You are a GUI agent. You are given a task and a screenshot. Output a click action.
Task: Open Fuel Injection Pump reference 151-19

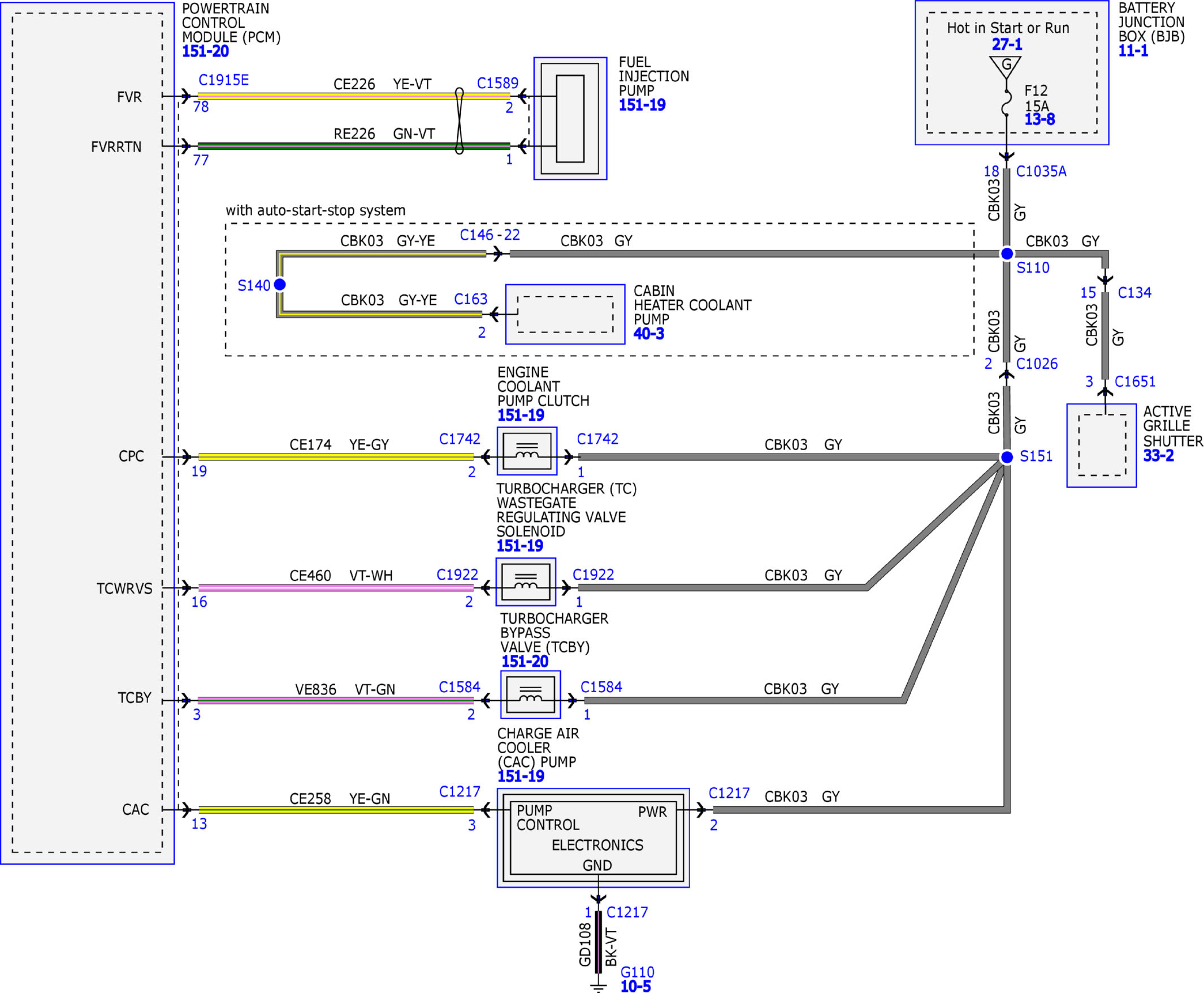(x=642, y=105)
